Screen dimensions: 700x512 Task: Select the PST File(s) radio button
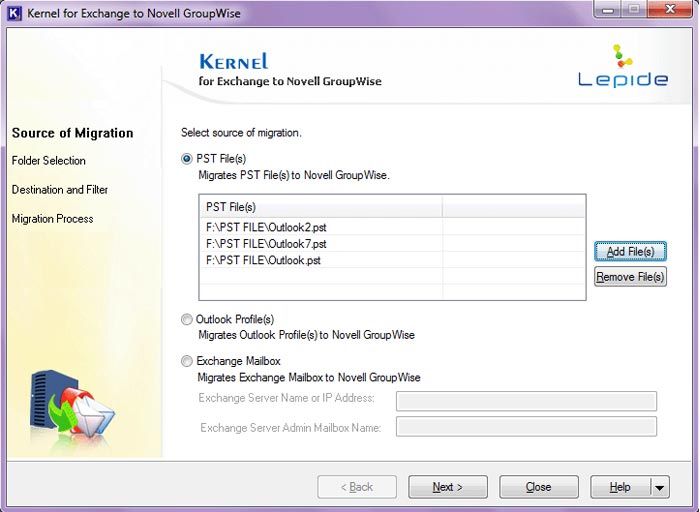click(187, 159)
